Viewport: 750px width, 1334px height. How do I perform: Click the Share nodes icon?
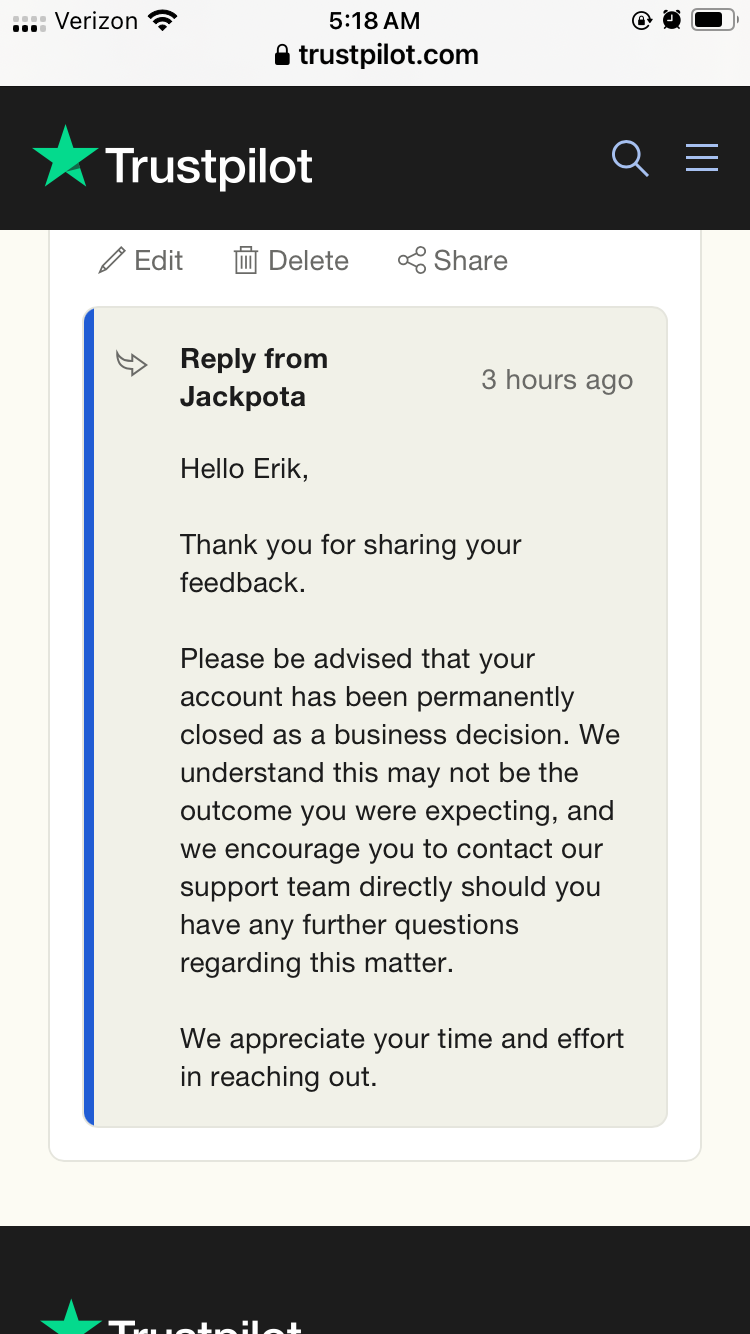[411, 260]
